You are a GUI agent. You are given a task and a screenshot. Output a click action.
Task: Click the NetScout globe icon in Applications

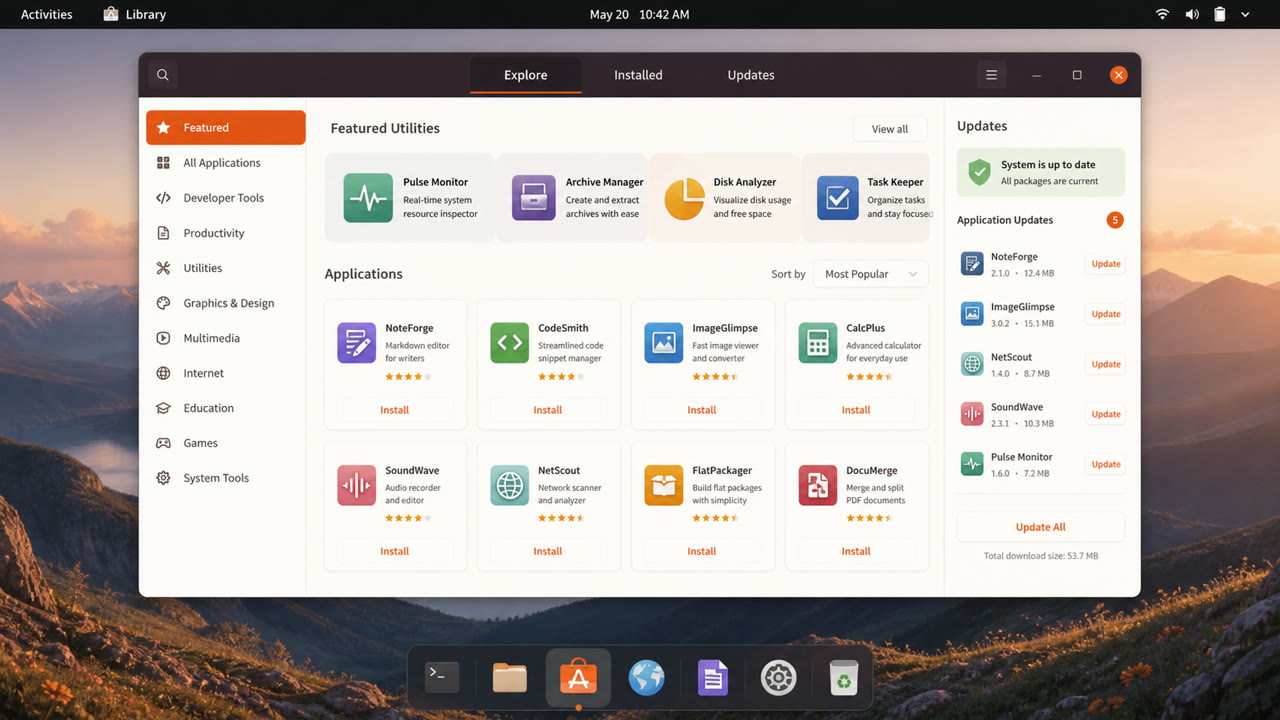tap(510, 485)
